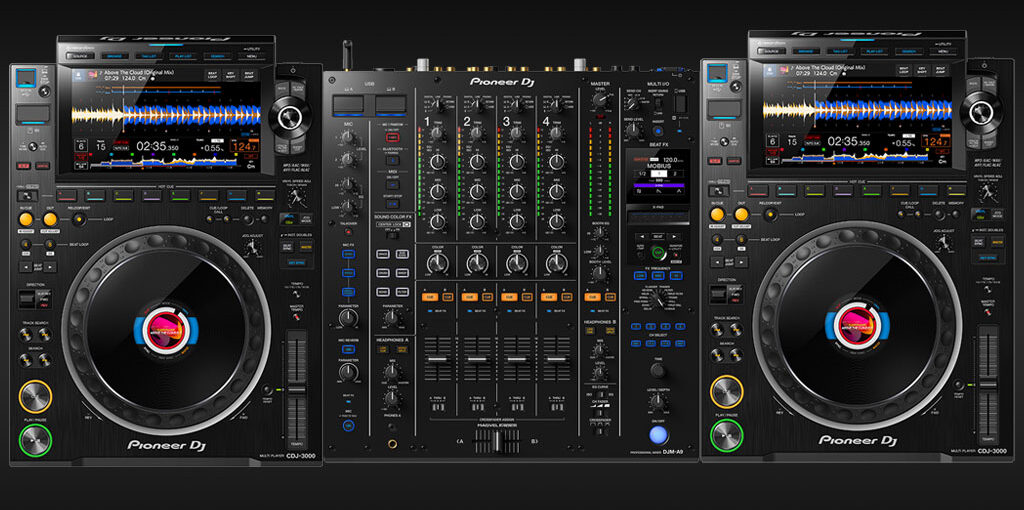Image resolution: width=1024 pixels, height=510 pixels.
Task: Click the MASTER LEVEL knob
Action: point(599,100)
